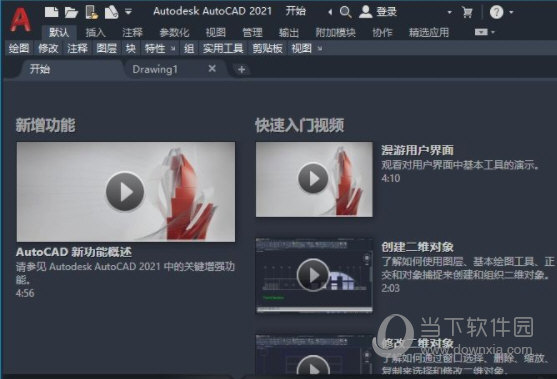Open the 修改 panel

pos(48,48)
